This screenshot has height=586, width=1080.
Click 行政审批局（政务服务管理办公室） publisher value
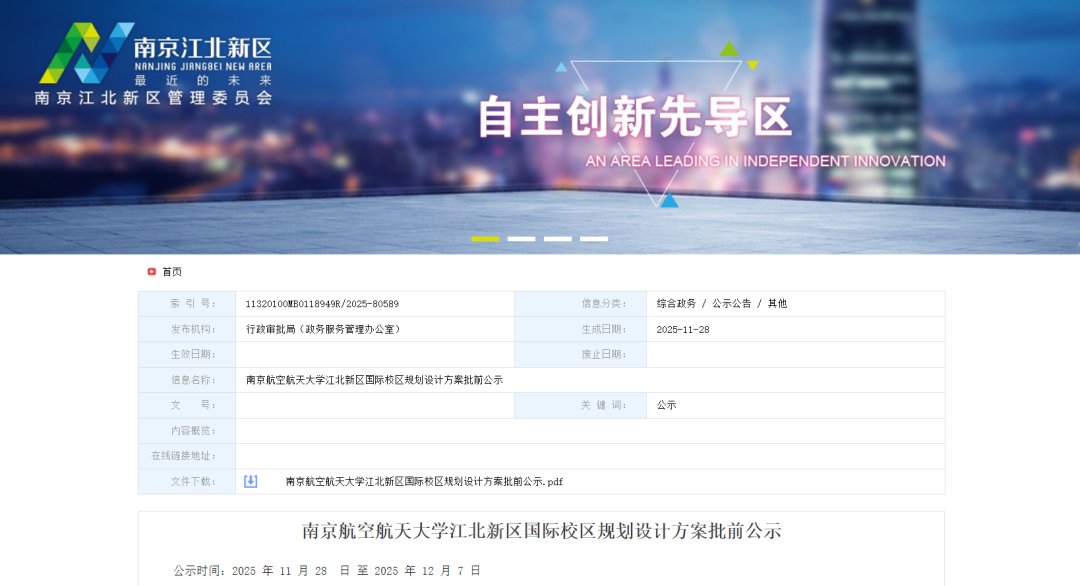[x=323, y=329]
